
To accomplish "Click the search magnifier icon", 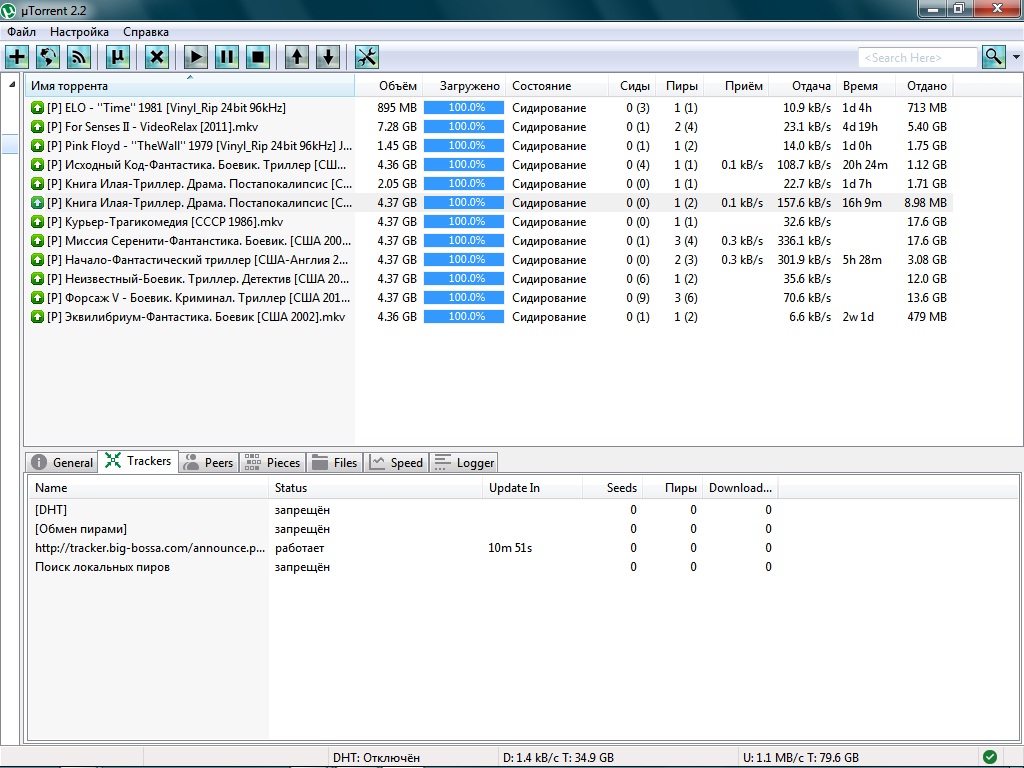I will [x=993, y=57].
